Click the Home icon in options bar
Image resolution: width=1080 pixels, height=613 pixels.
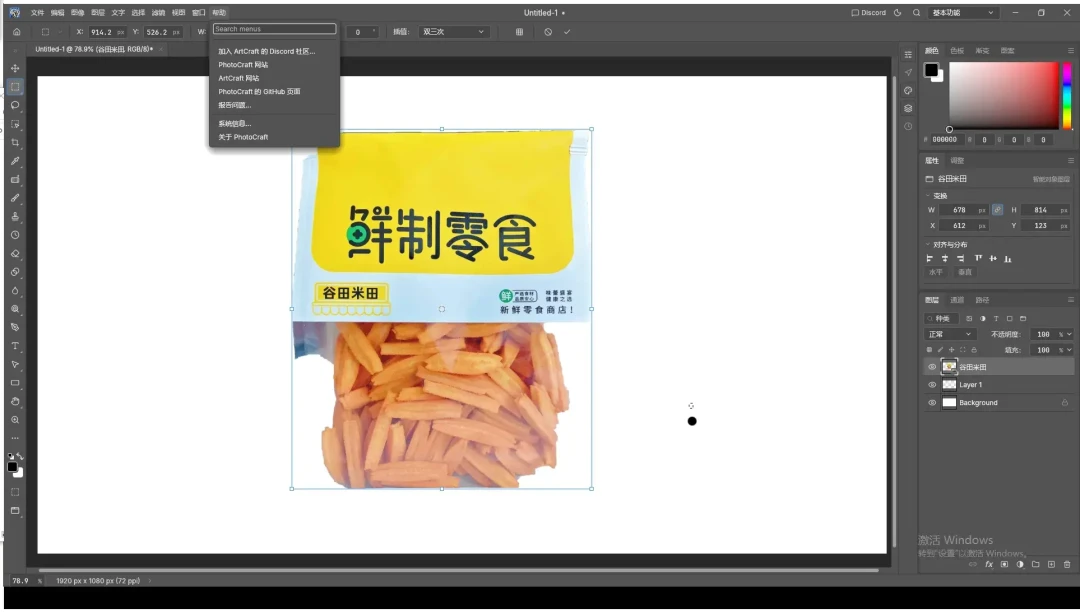(17, 32)
